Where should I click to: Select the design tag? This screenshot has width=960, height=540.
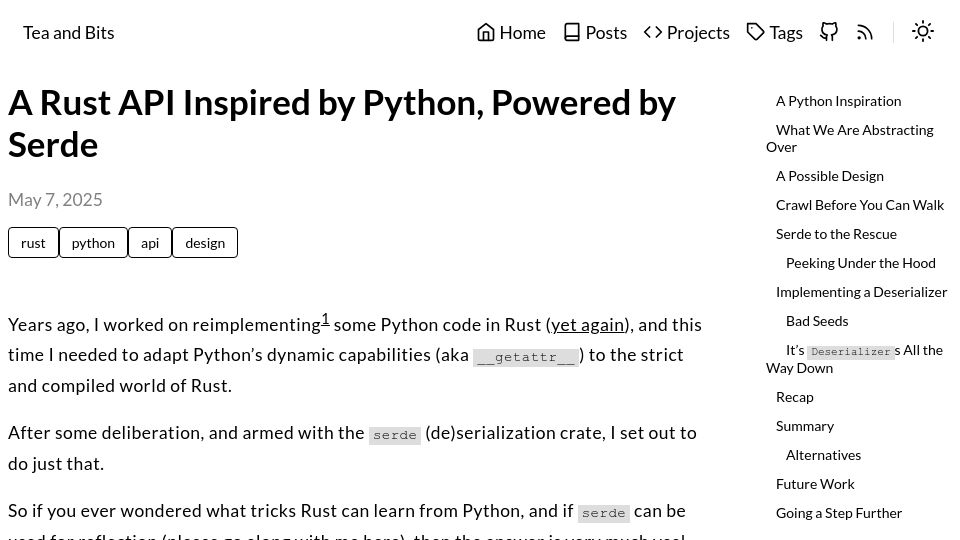[x=205, y=243]
